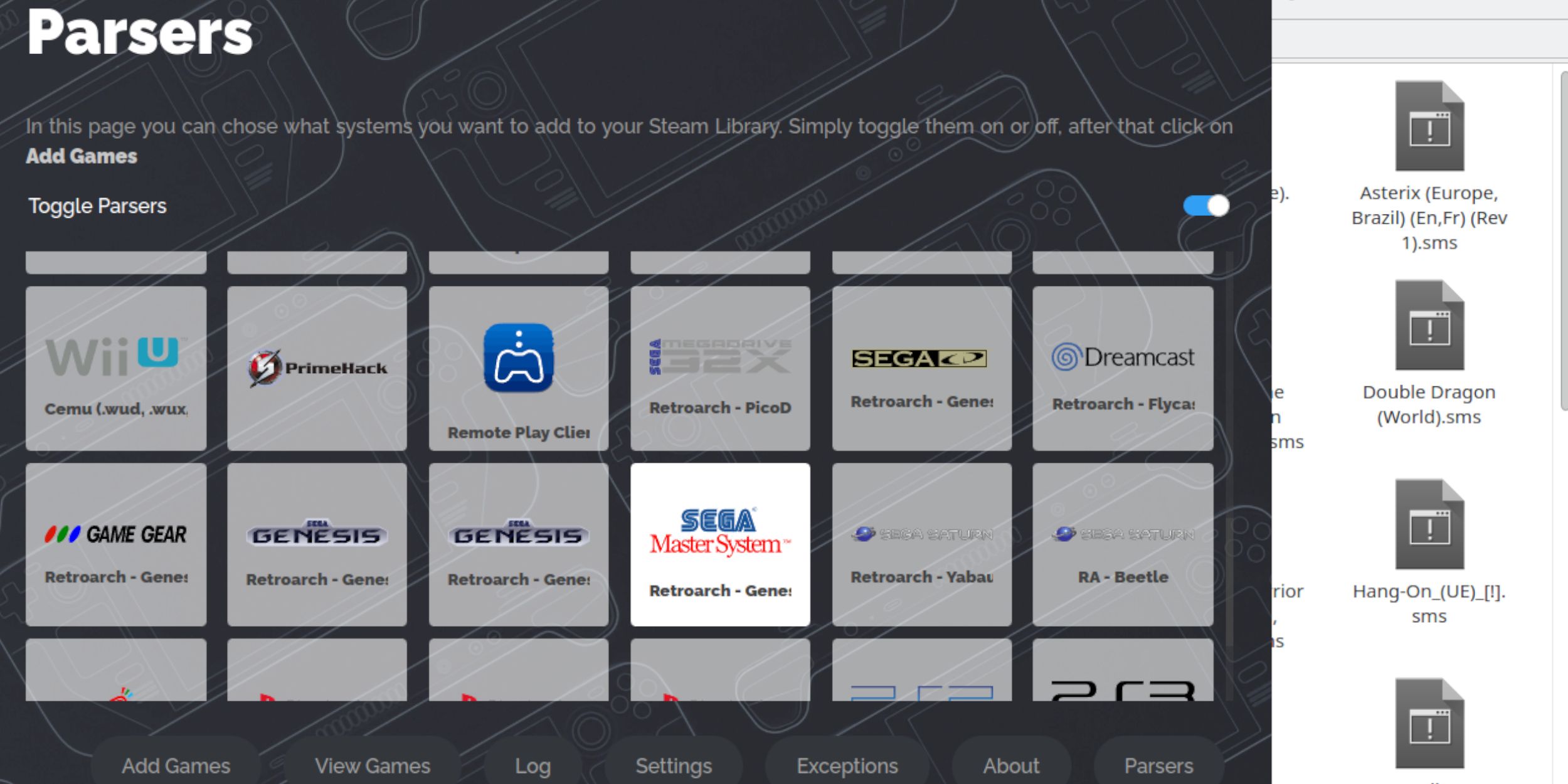Screen dimensions: 1568x784
Task: Toggle the Retroarch Genesis (Sega Genesis) parser
Action: coord(318,544)
